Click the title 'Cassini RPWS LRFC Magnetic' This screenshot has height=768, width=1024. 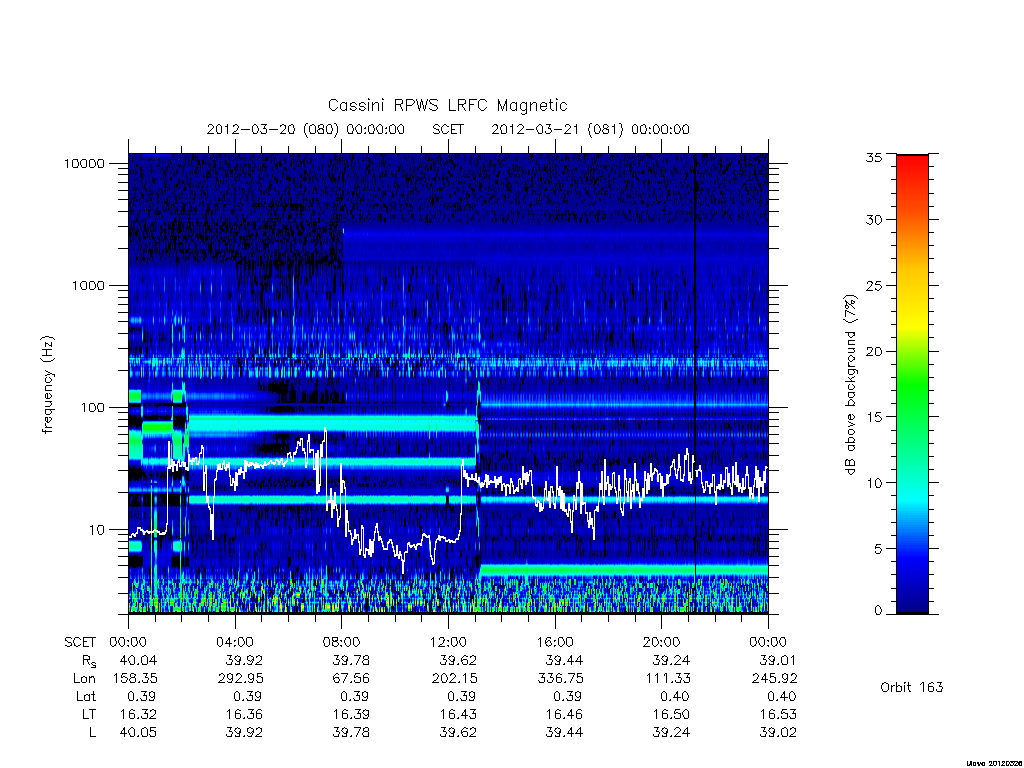click(447, 105)
